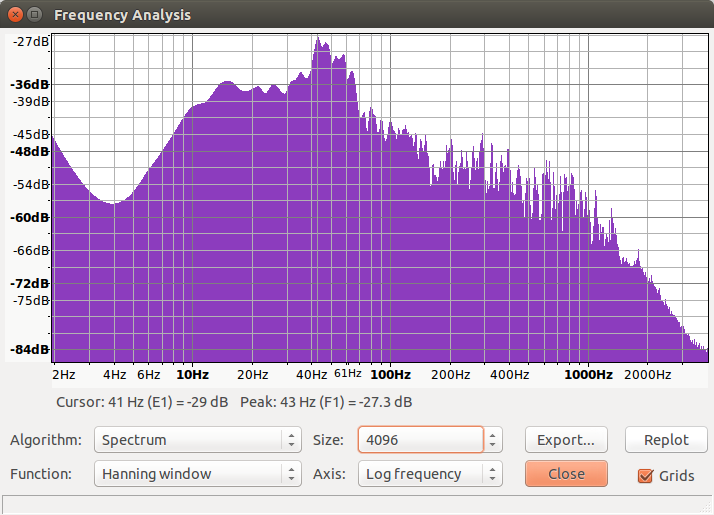714x515 pixels.
Task: Open the Algorithm dropdown showing Spectrum
Action: (x=198, y=439)
